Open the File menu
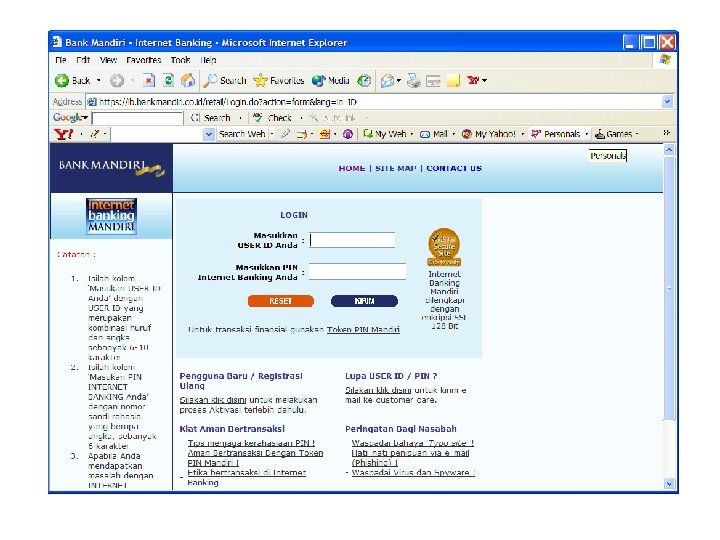 (x=61, y=60)
